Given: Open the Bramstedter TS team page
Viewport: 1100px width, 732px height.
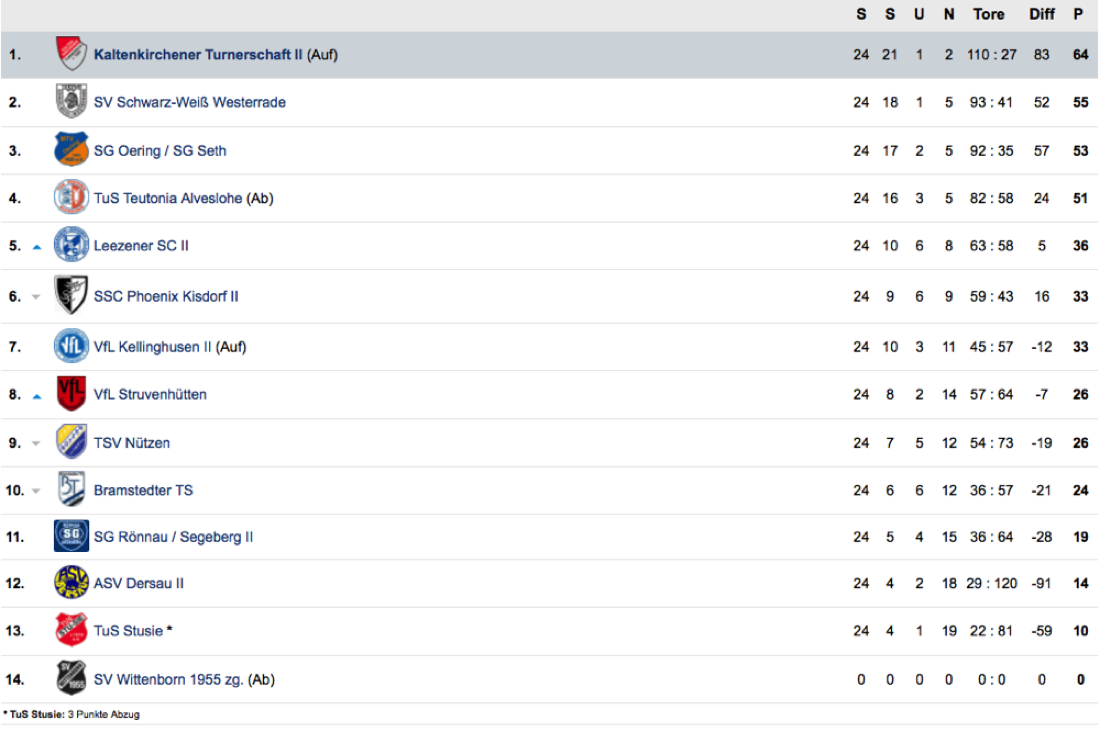Looking at the screenshot, I should [x=143, y=490].
